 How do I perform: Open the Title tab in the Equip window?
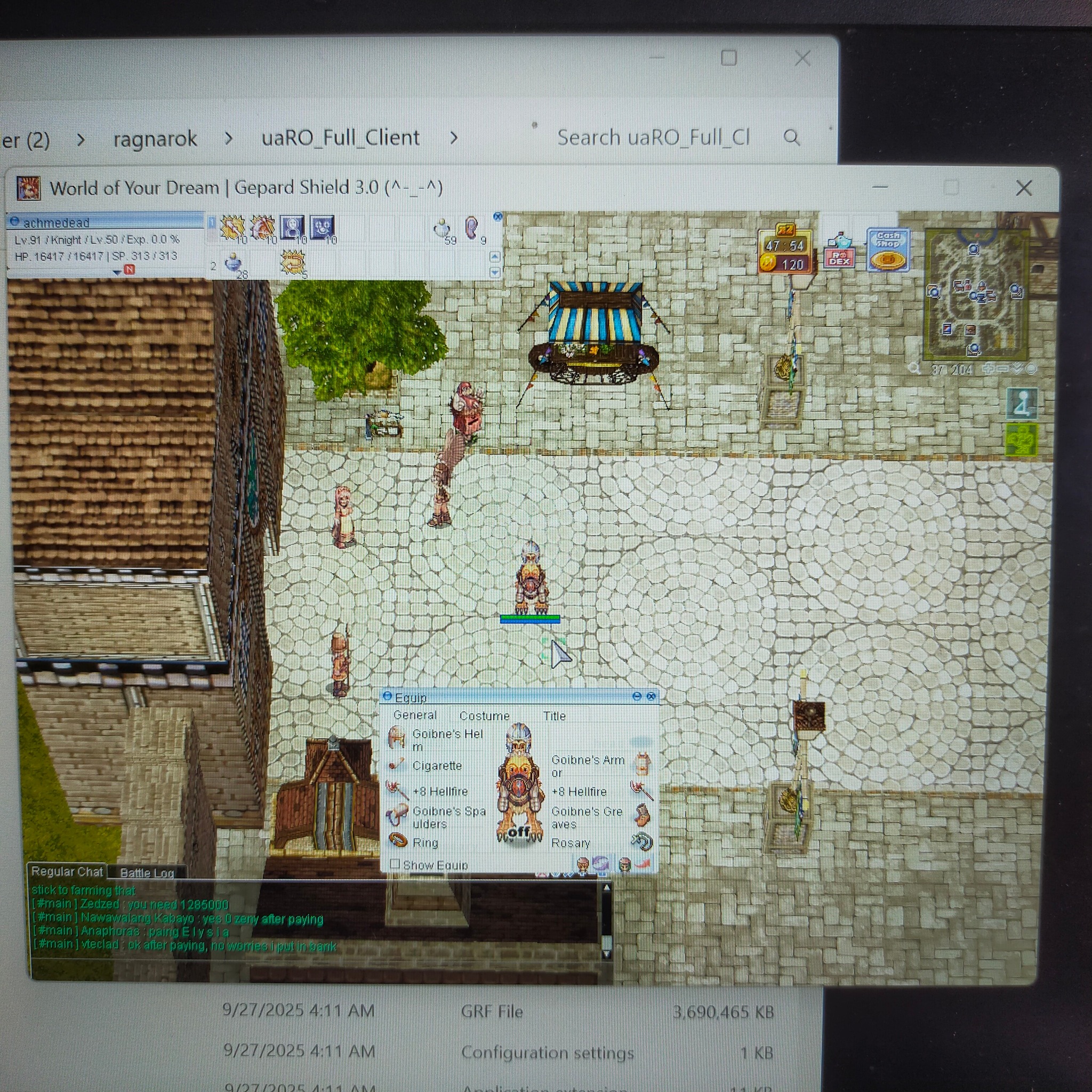click(x=554, y=716)
